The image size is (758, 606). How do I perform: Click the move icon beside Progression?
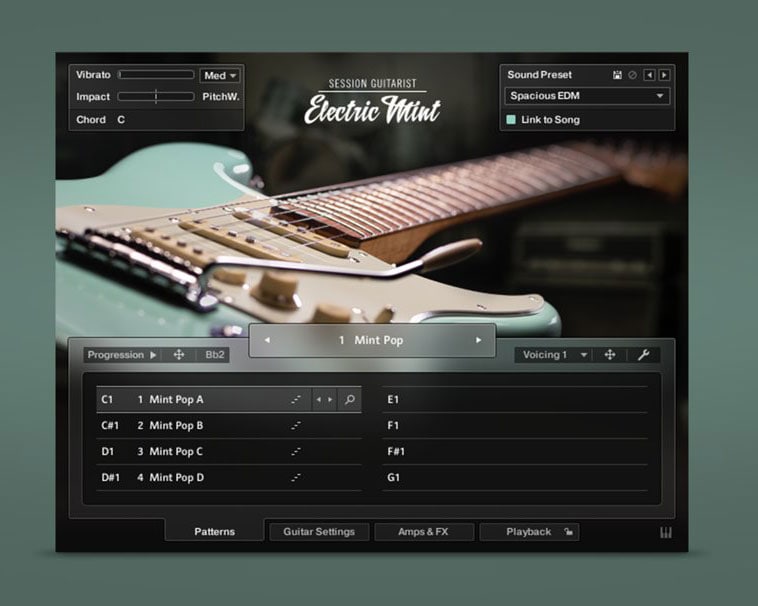click(x=179, y=355)
